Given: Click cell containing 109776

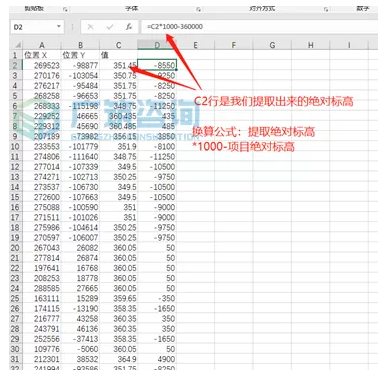Looking at the screenshot, I should point(42,349).
